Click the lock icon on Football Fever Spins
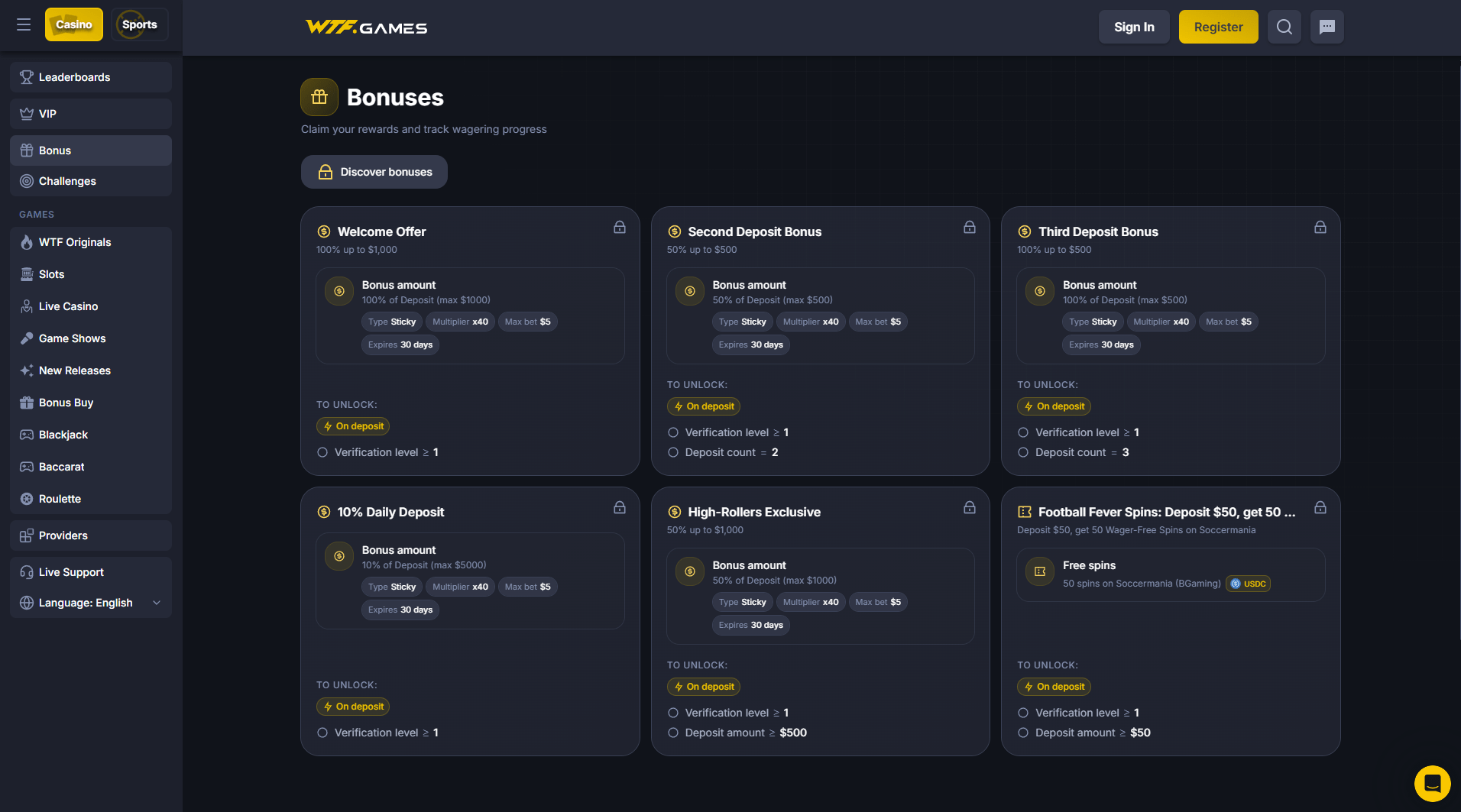 click(1320, 507)
